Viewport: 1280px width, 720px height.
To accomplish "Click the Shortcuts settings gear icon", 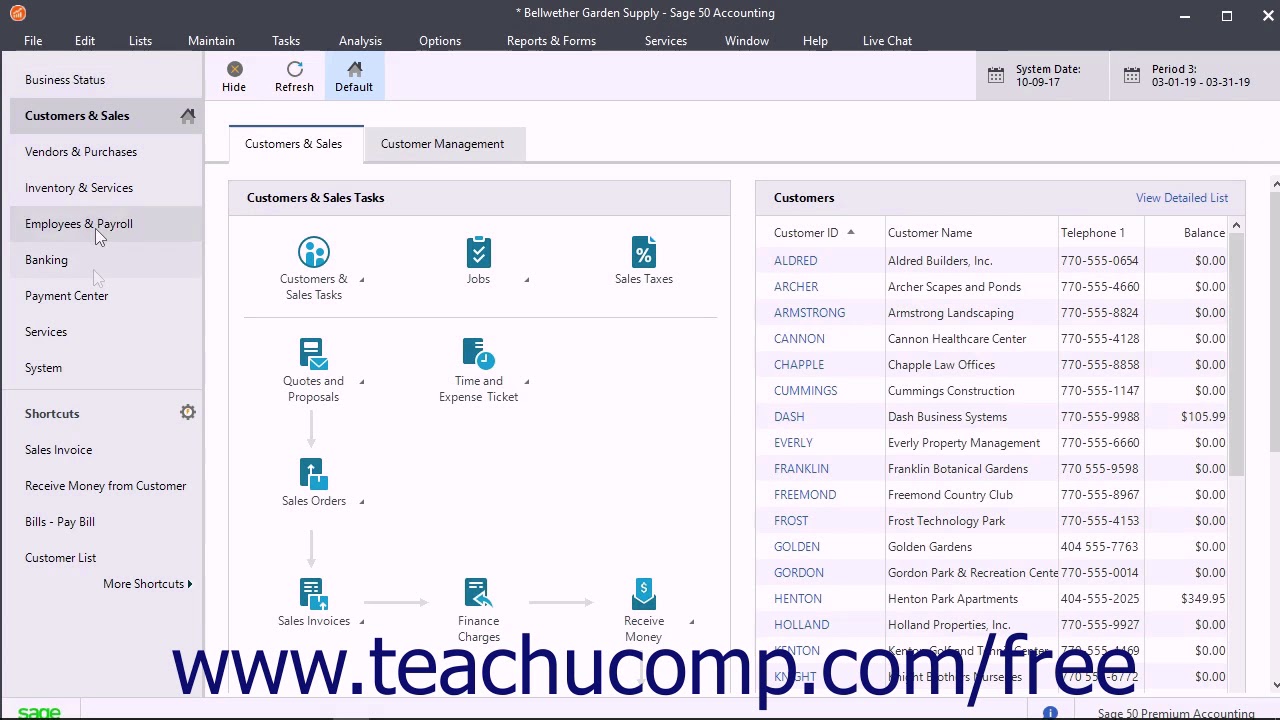I will coord(188,412).
